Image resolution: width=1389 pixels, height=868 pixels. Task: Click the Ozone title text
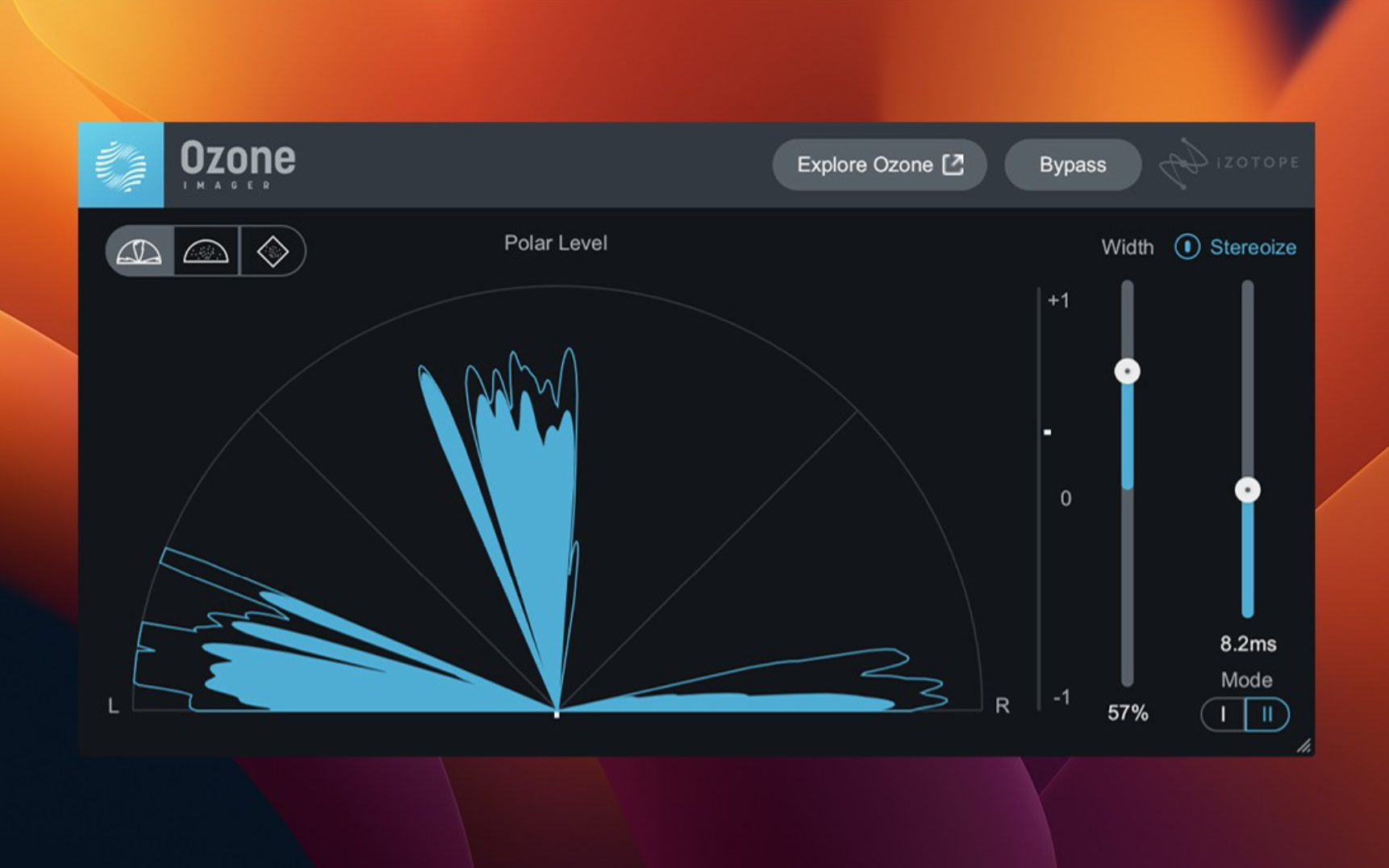coord(238,157)
